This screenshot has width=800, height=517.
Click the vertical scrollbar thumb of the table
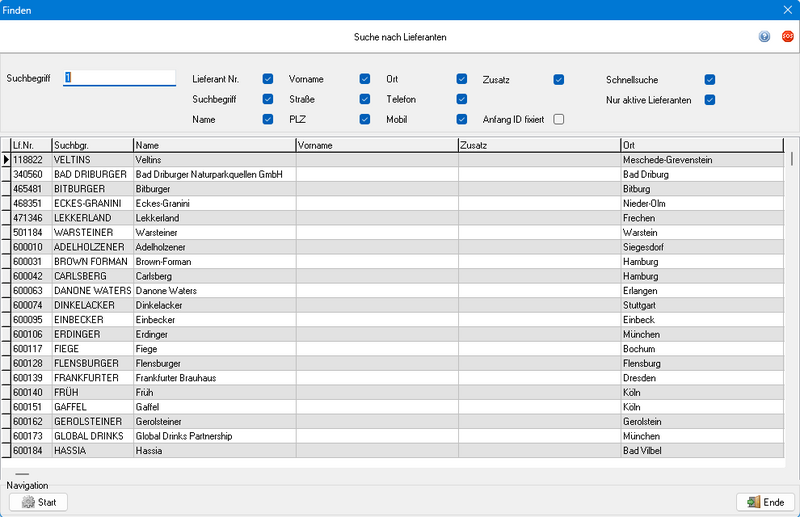pos(792,159)
